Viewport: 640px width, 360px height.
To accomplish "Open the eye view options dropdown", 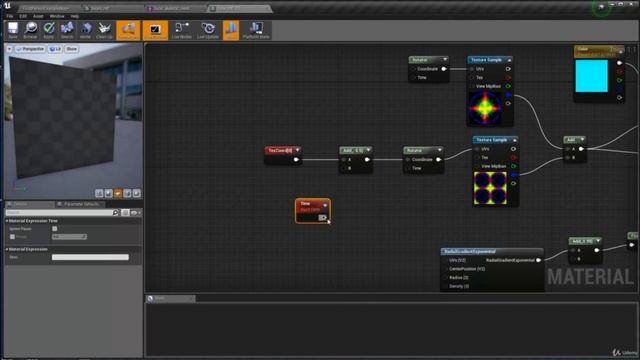I will 136,213.
